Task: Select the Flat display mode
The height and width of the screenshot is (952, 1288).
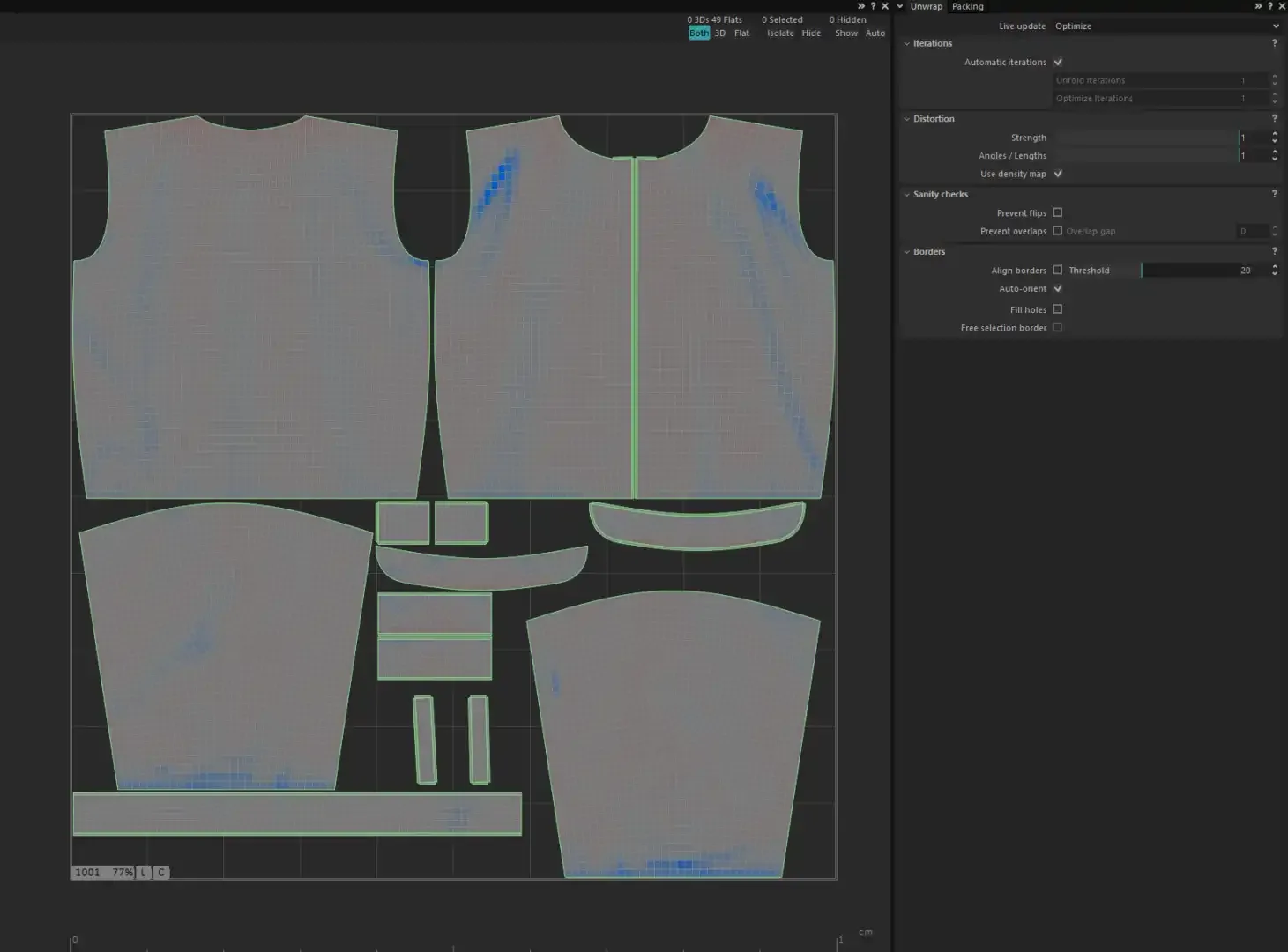Action: point(742,33)
